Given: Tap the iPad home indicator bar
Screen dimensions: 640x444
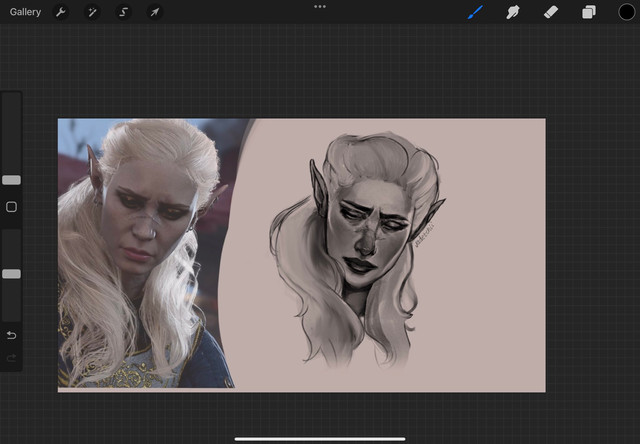Looking at the screenshot, I should pyautogui.click(x=320, y=437).
